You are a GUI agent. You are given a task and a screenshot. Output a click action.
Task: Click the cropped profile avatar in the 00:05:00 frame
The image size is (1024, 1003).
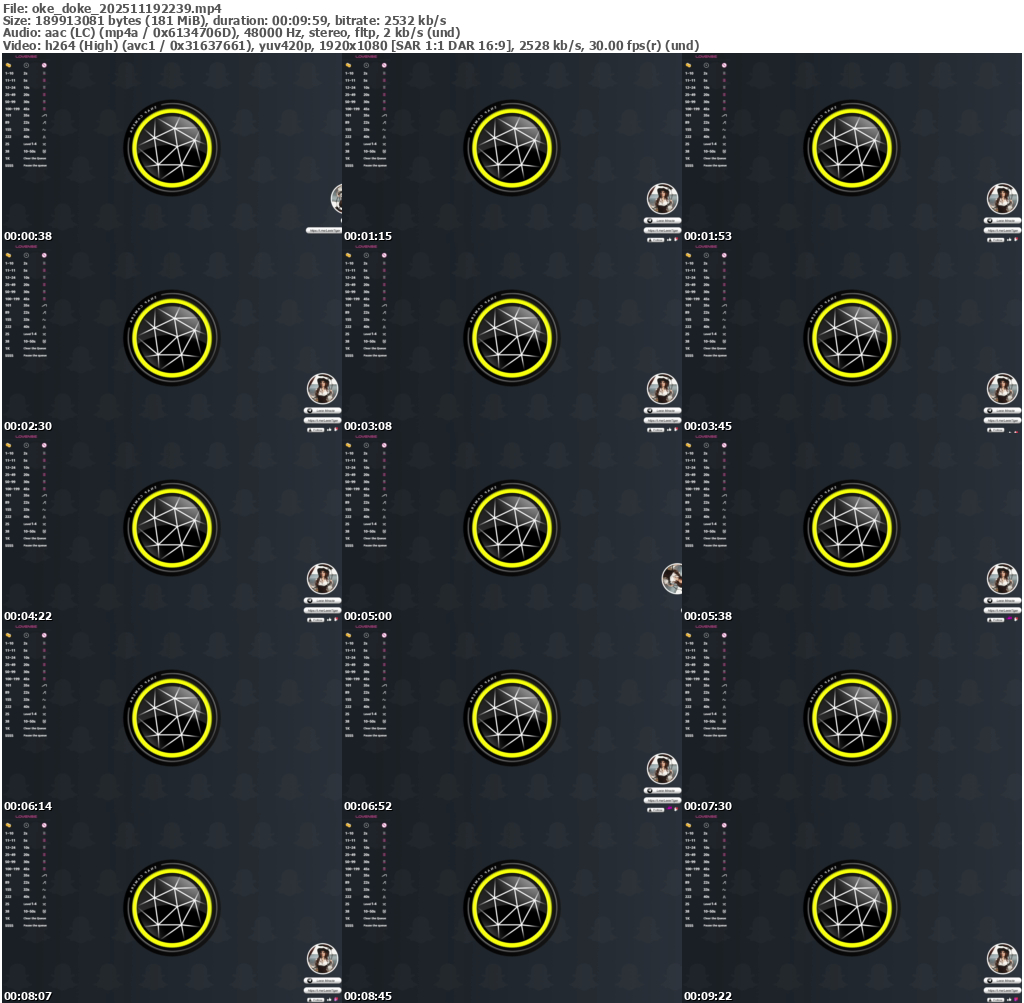[x=673, y=578]
